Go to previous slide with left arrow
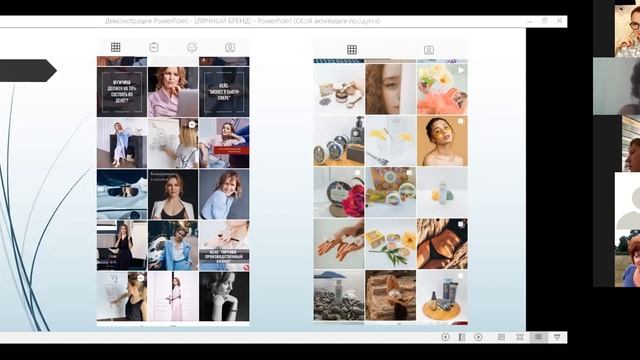 coord(445,337)
